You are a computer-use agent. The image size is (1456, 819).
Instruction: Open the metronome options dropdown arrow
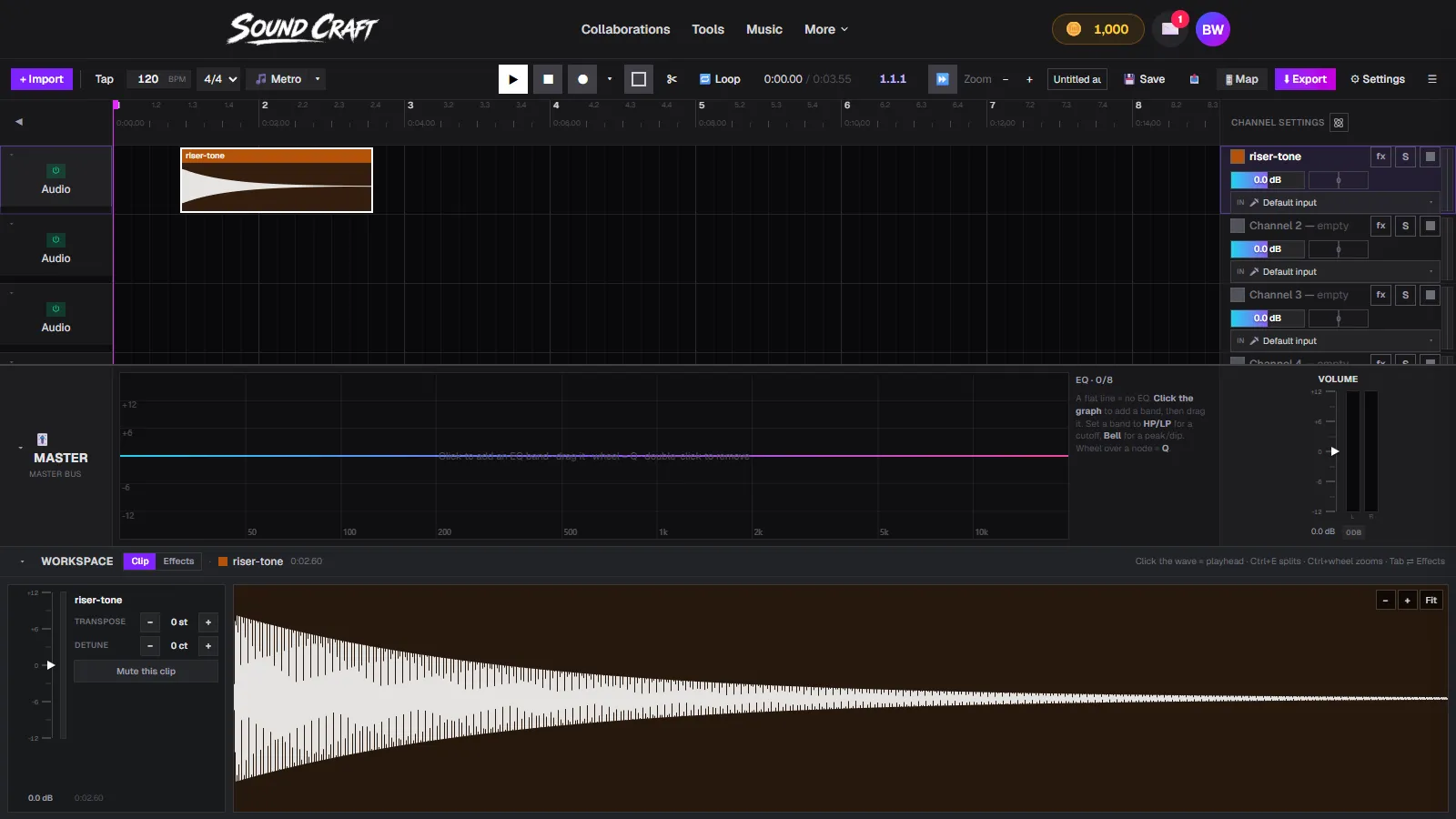point(318,79)
